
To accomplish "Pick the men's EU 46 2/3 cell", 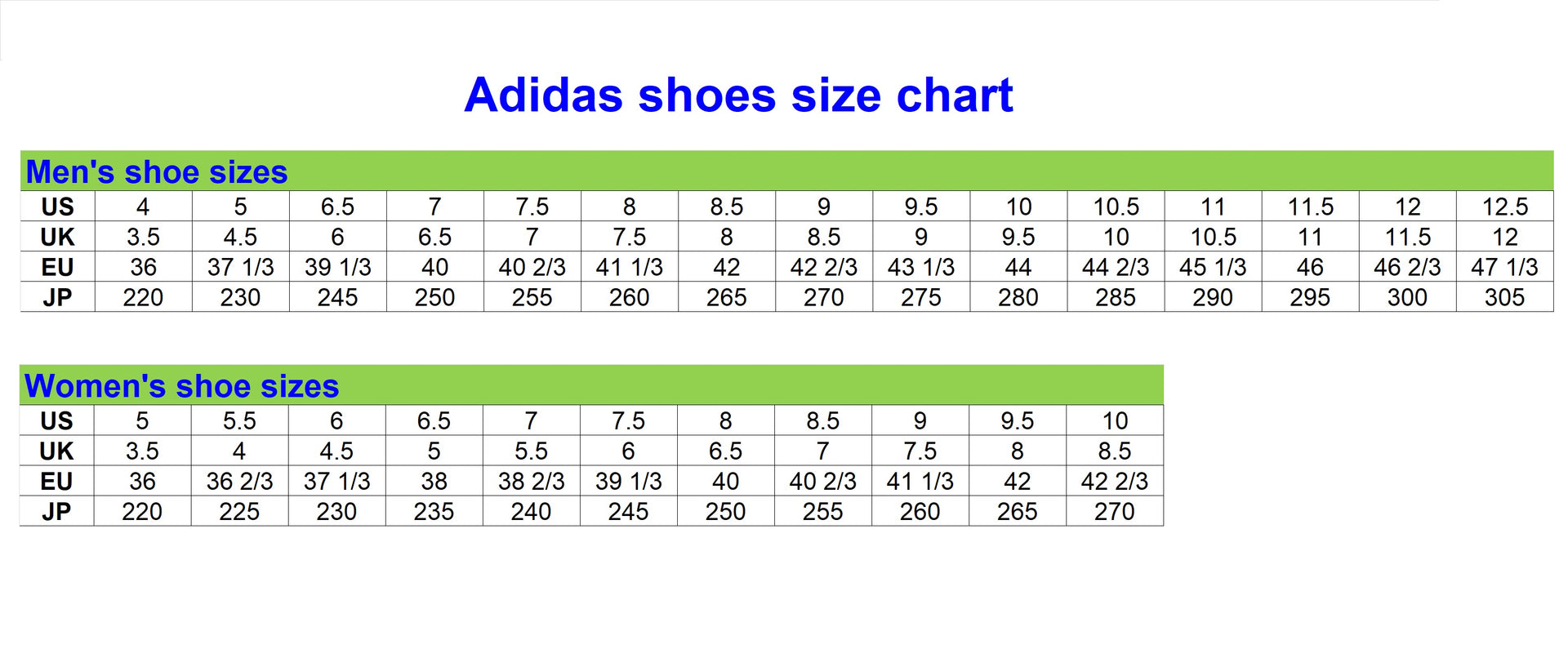I will coord(1407,267).
